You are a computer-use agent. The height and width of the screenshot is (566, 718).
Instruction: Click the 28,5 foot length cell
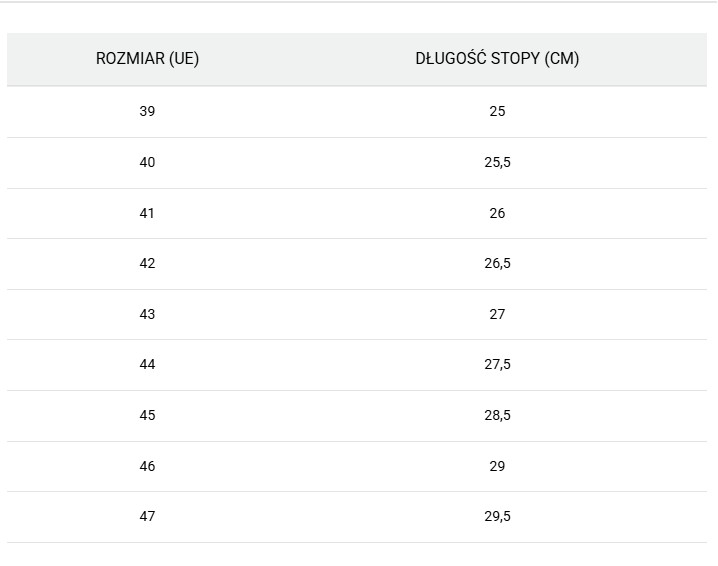tap(497, 415)
